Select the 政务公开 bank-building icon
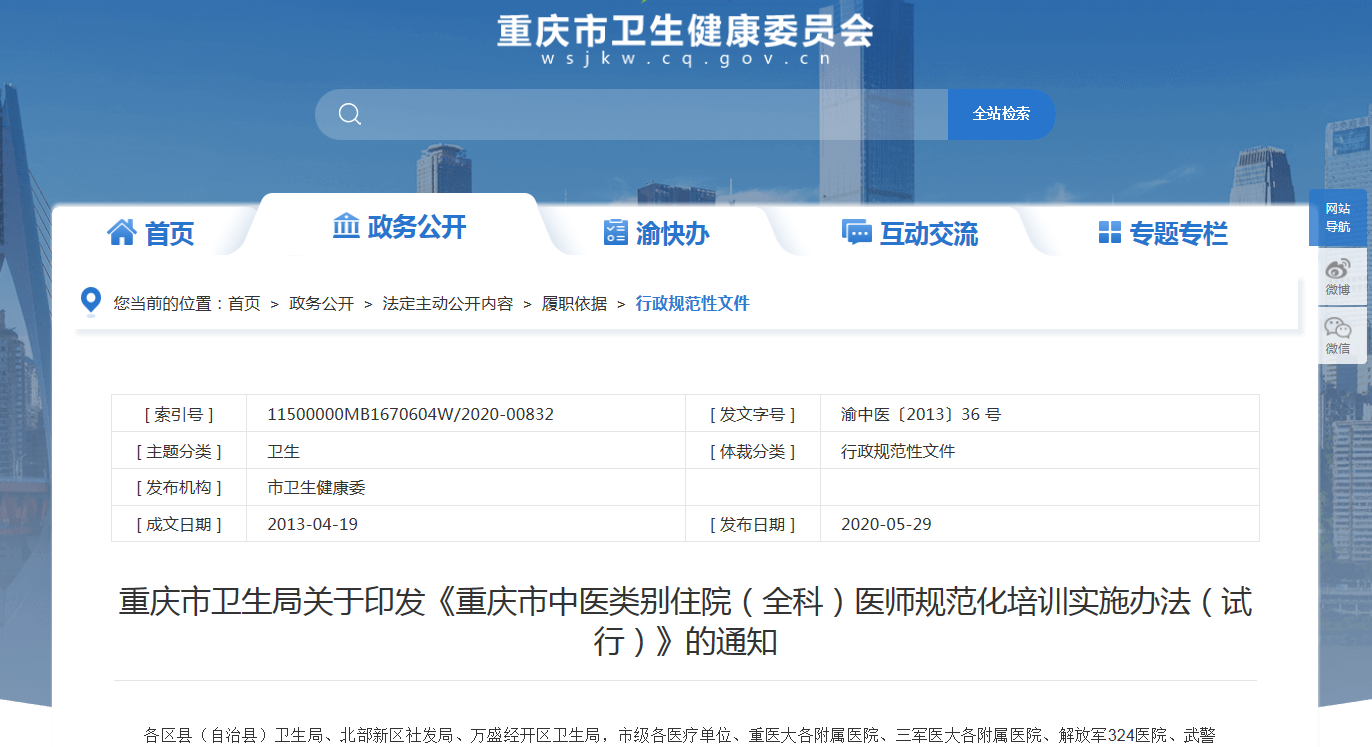Screen dimensions: 1372x747 click(x=345, y=227)
